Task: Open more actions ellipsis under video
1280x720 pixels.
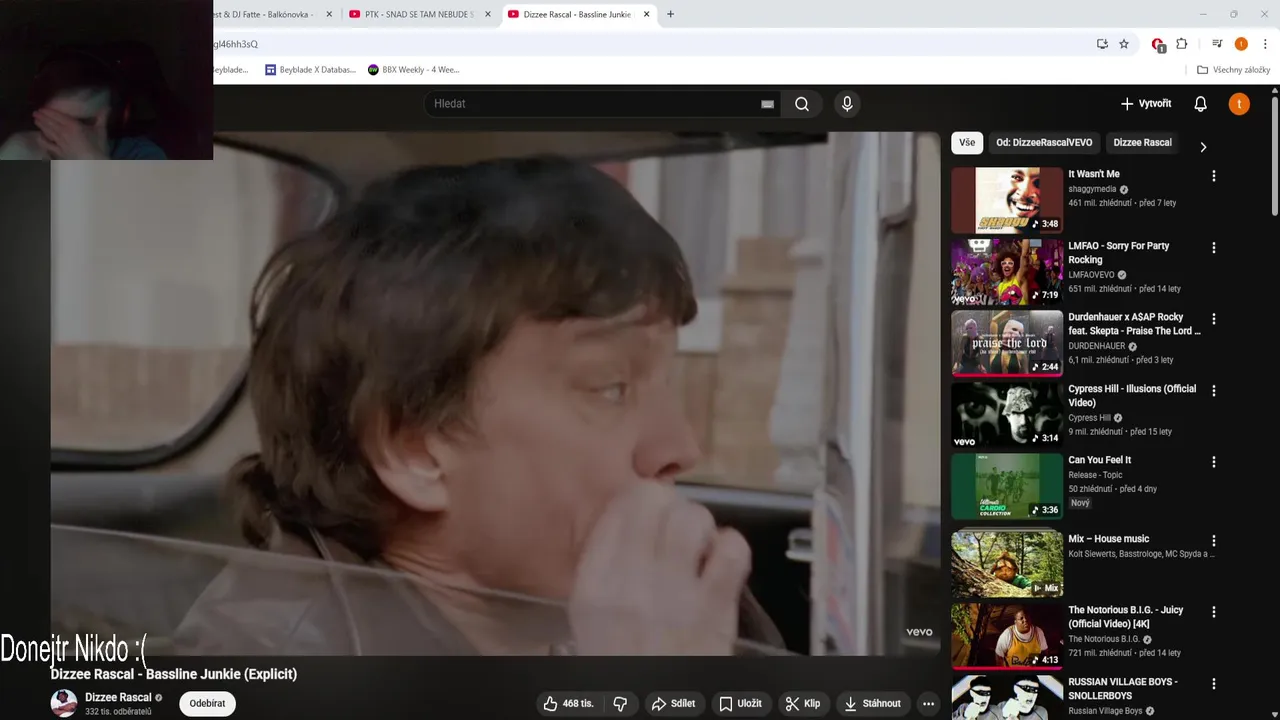Action: pyautogui.click(x=928, y=703)
